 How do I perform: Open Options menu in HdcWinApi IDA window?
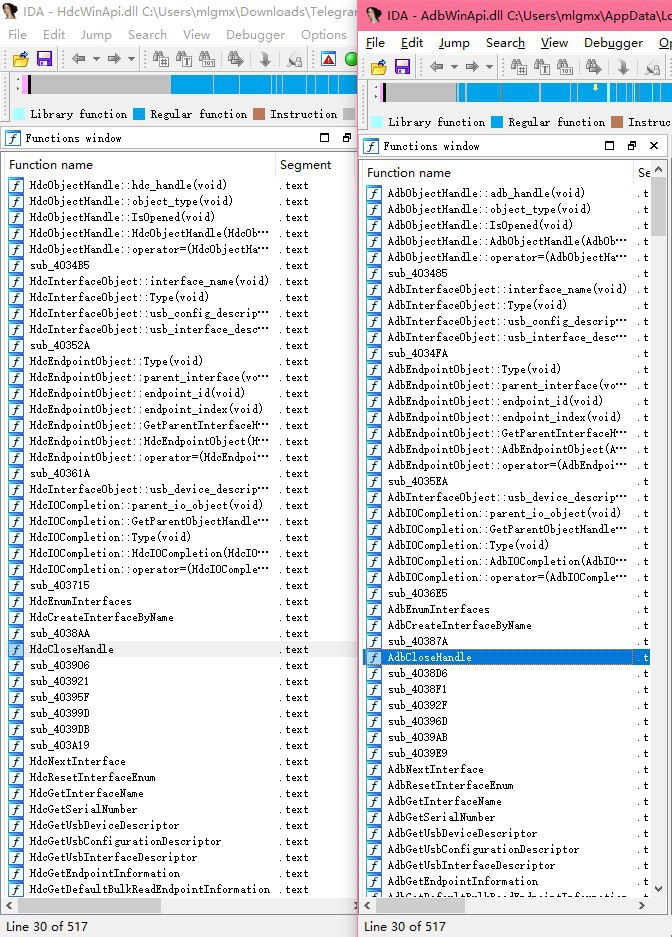coord(324,35)
